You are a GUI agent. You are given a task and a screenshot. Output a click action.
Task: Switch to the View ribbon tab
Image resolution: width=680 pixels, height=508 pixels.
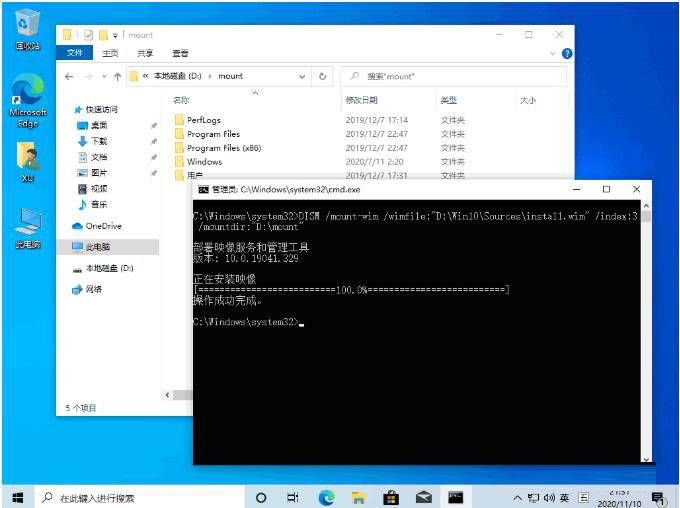[180, 53]
